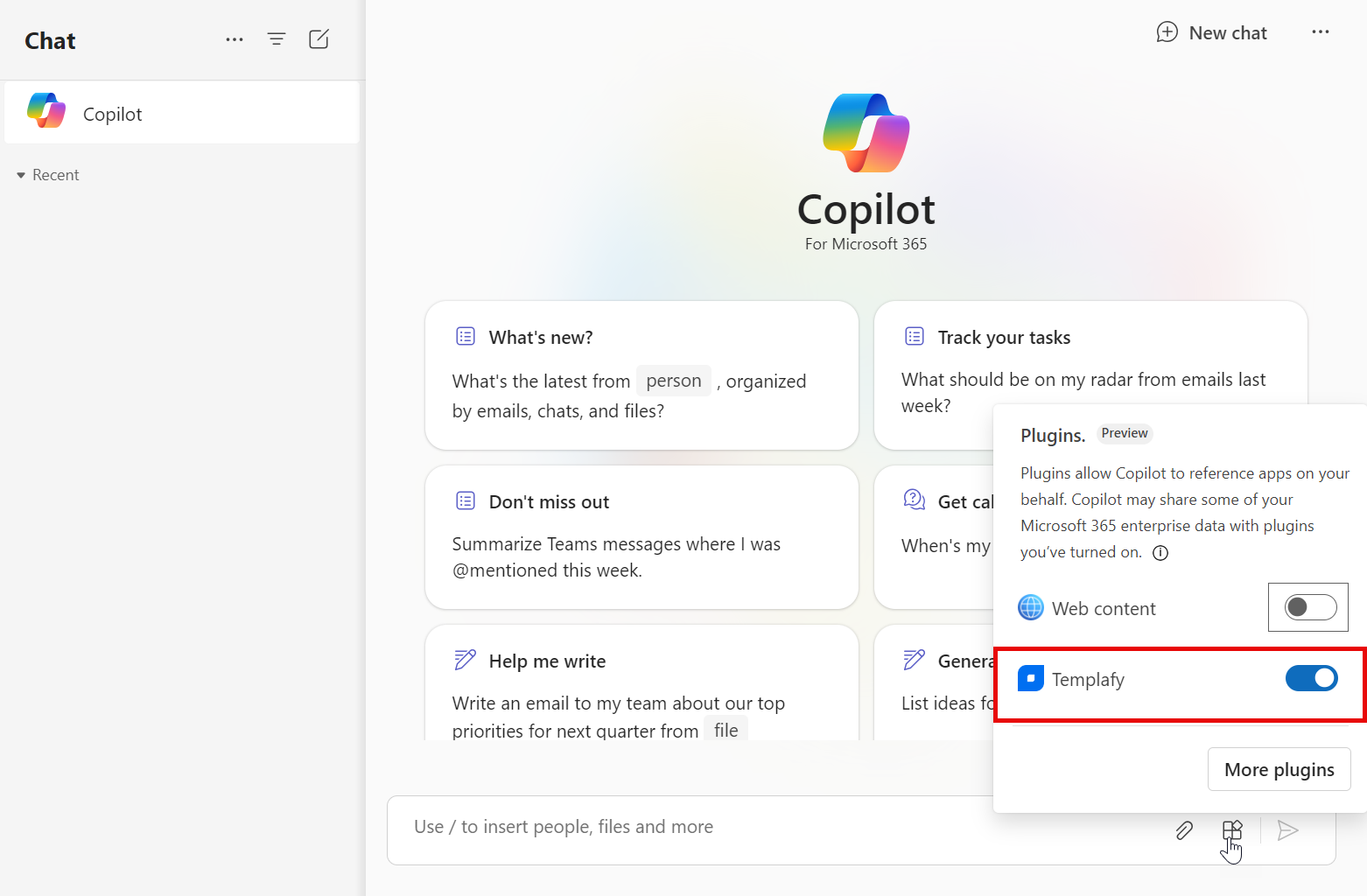Viewport: 1367px width, 896px height.
Task: Click the Copilot logo above the welcome text
Action: (866, 132)
